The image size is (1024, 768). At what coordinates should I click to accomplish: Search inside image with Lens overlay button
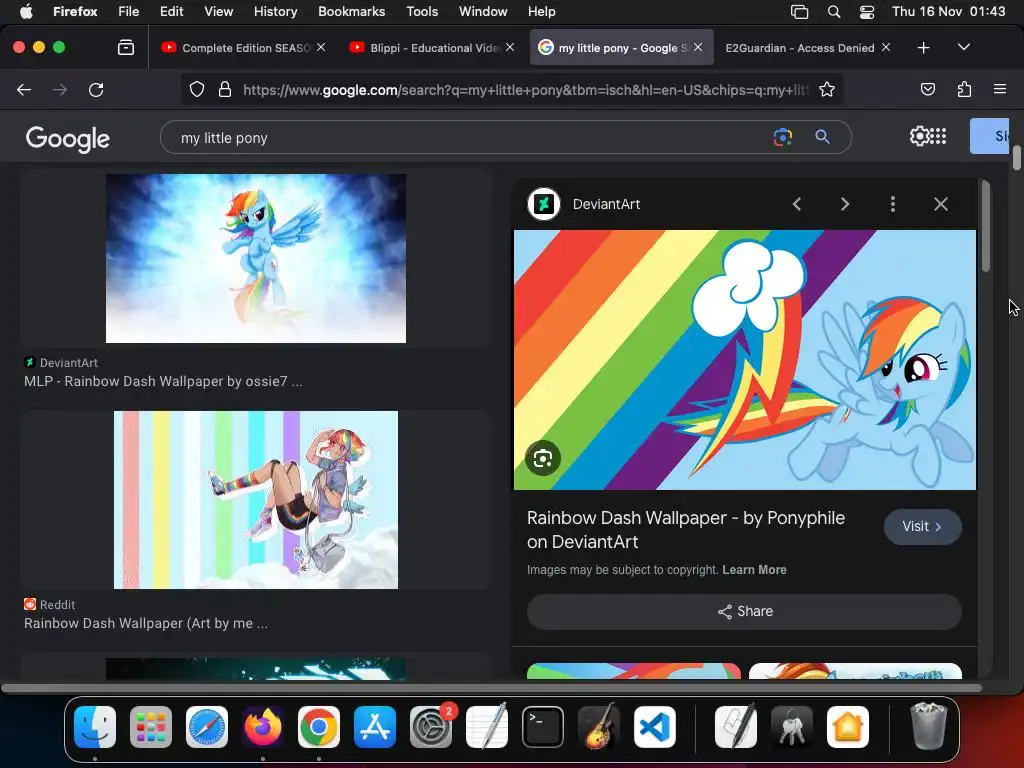click(543, 458)
